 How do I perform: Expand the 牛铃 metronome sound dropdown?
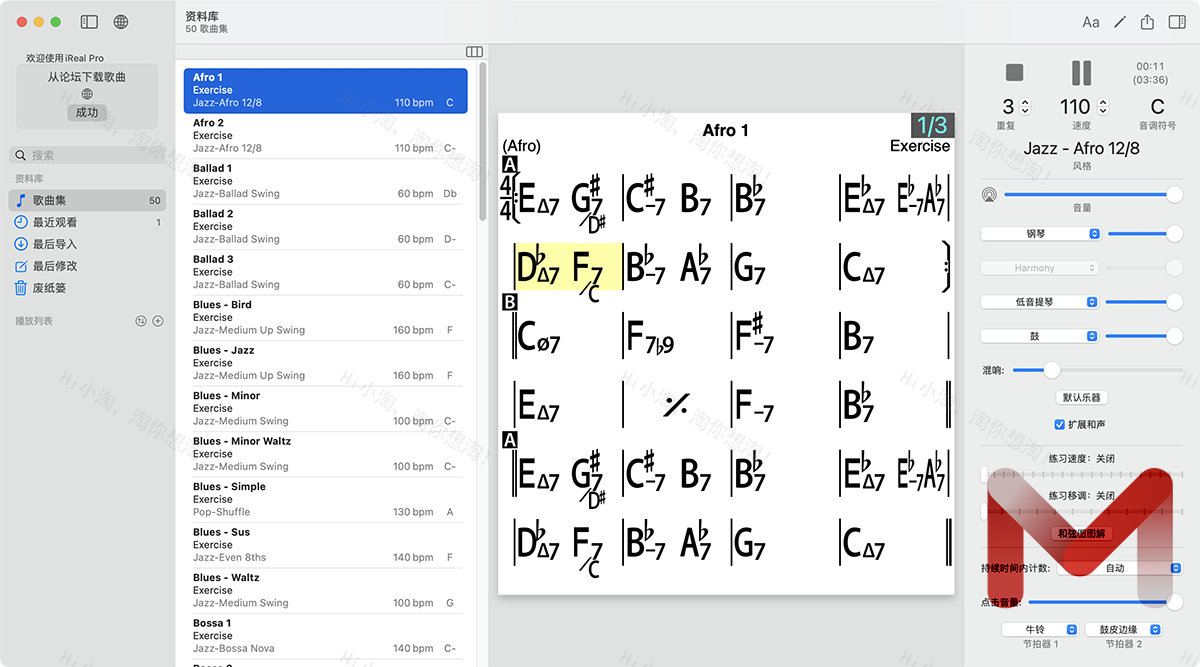[x=1041, y=630]
